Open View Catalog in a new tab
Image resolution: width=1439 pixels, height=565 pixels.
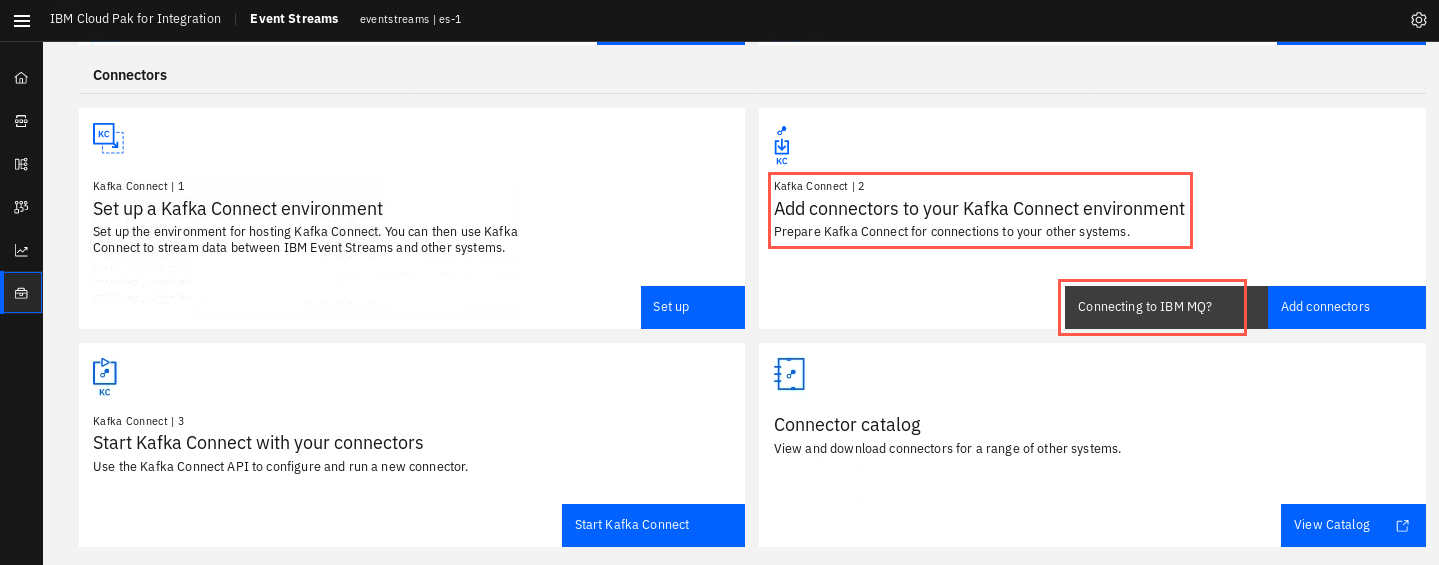tap(1353, 525)
